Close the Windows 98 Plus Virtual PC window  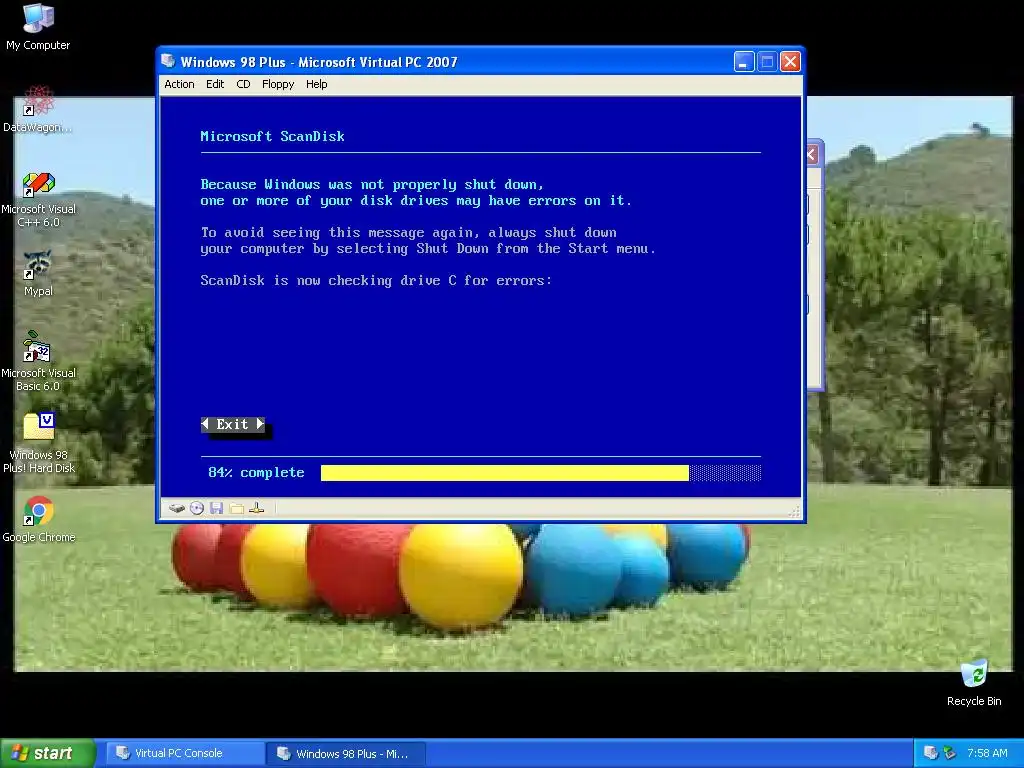790,62
